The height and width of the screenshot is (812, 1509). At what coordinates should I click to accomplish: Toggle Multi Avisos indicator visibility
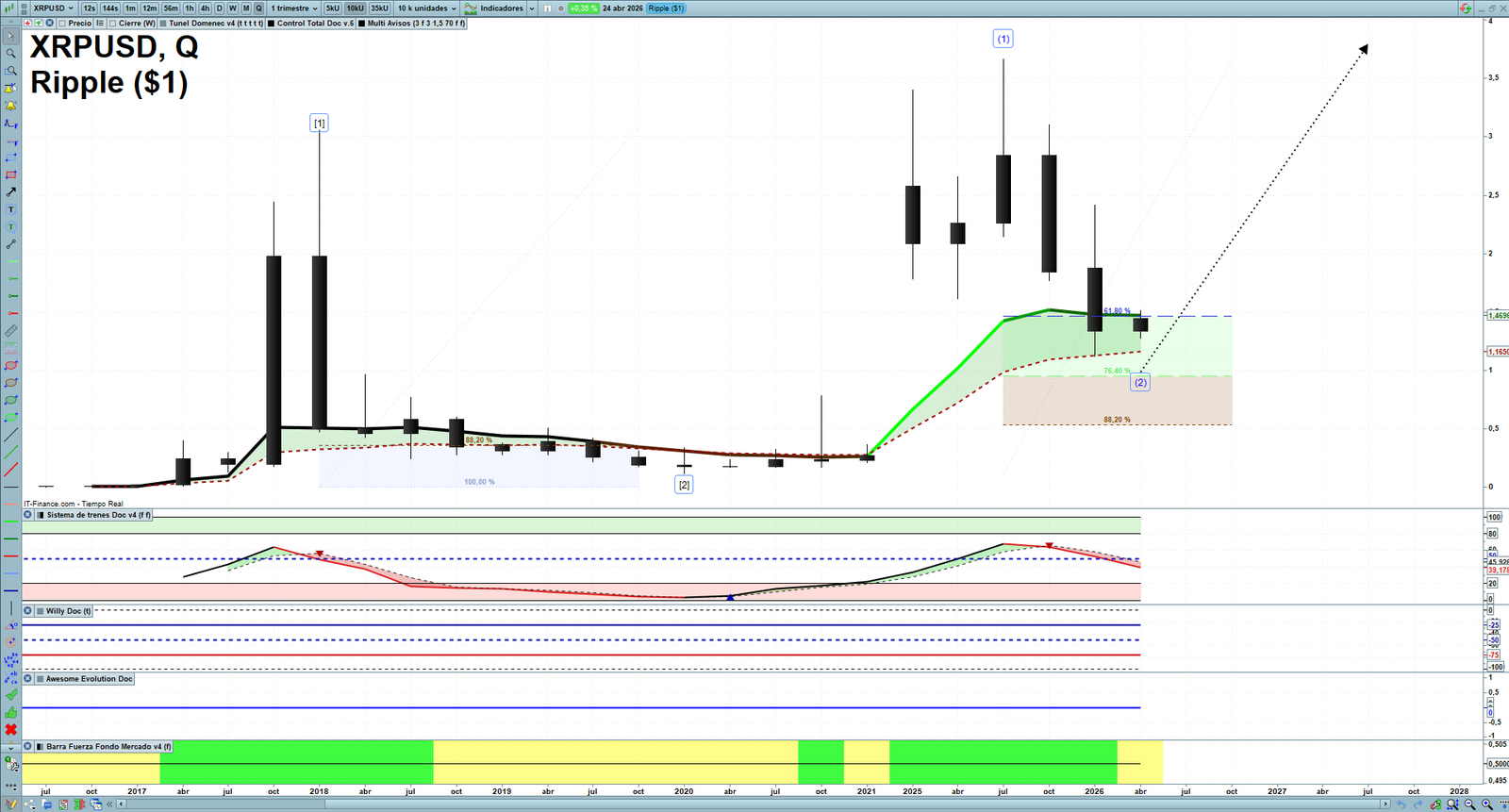point(362,24)
